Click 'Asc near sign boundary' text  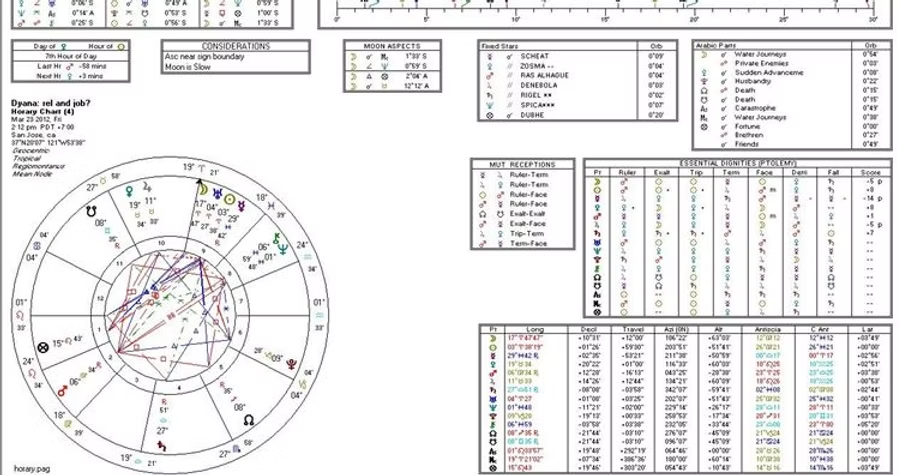(205, 57)
